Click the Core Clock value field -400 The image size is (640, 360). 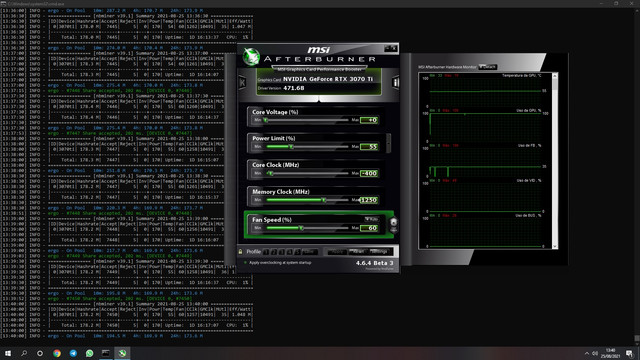(x=369, y=173)
